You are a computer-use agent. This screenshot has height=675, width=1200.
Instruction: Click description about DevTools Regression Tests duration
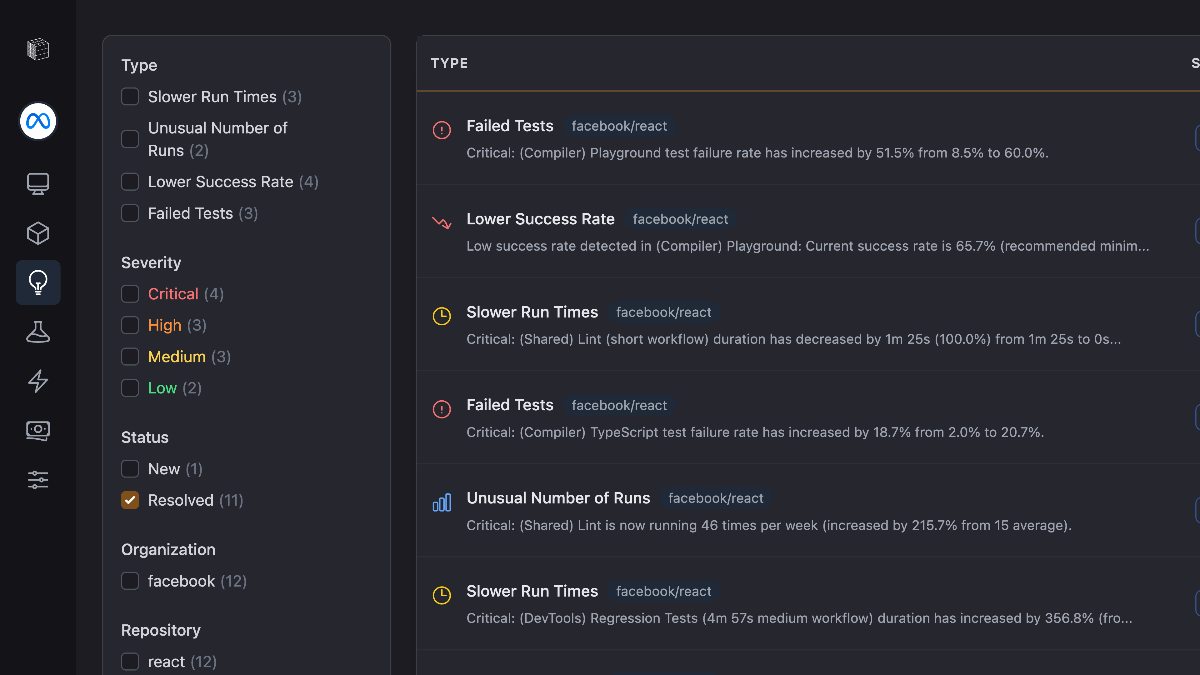pyautogui.click(x=800, y=618)
